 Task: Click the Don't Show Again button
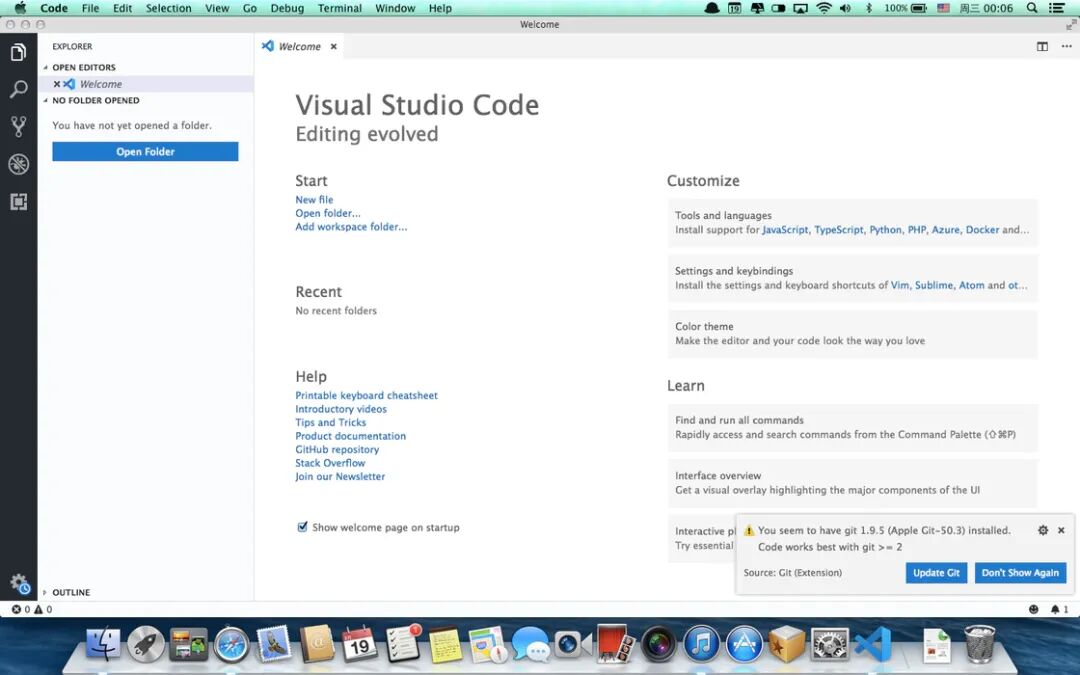pos(1020,573)
